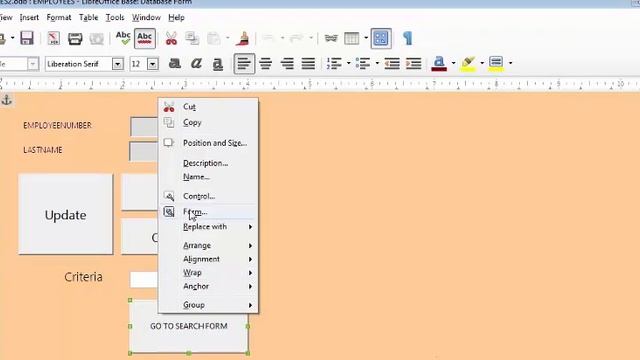Expand the Arrange submenu
The image size is (640, 360).
208,245
